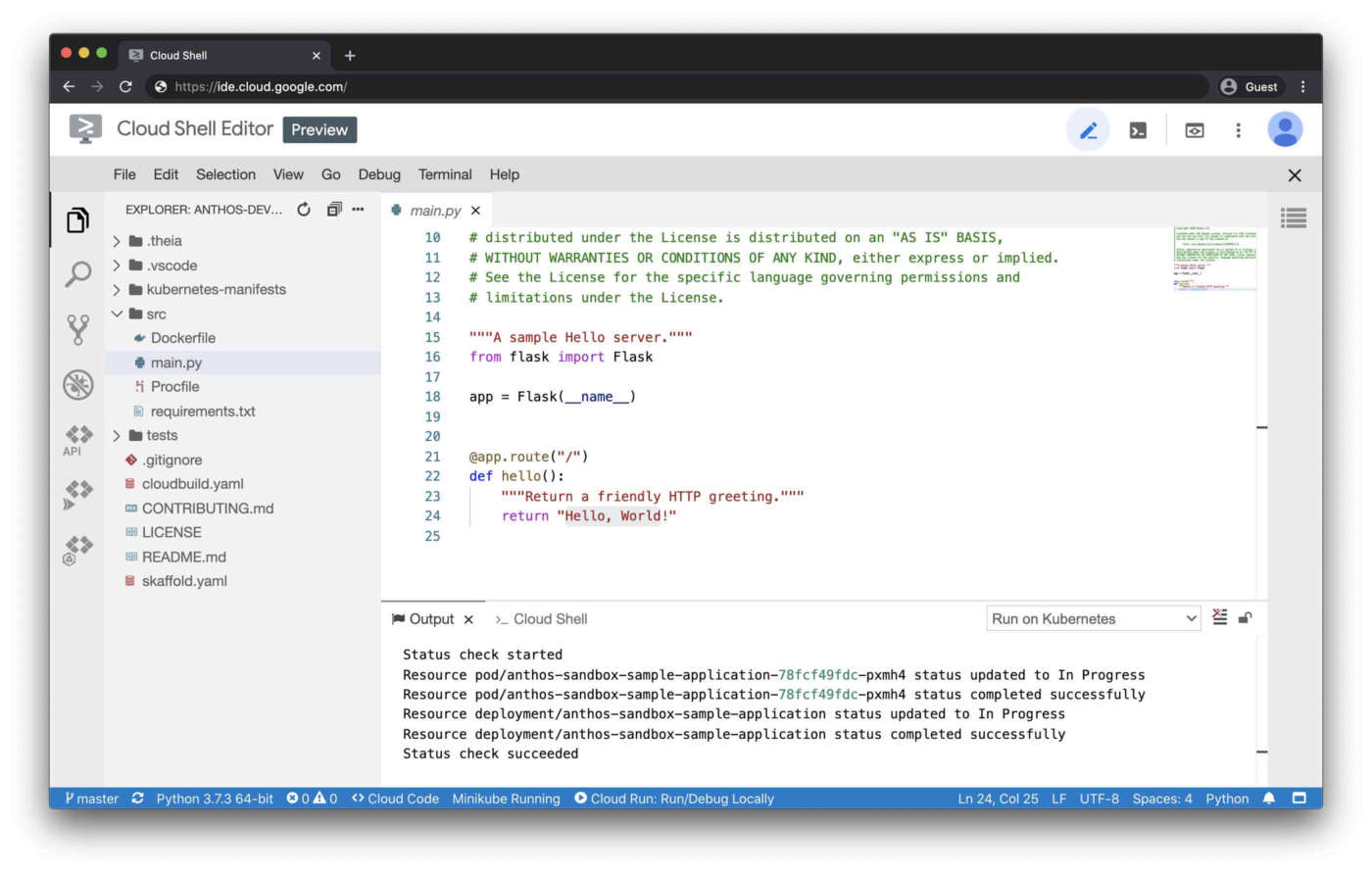1372x874 pixels.
Task: Toggle the editor pencil button
Action: pos(1088,130)
